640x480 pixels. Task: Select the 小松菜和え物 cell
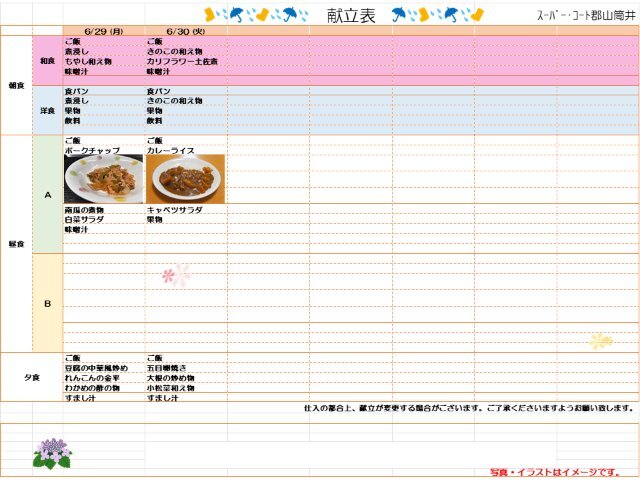click(171, 388)
